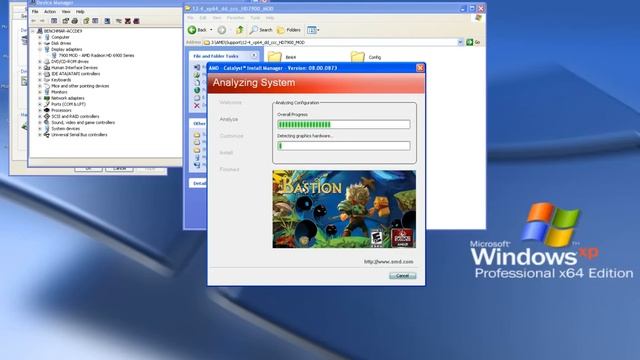The height and width of the screenshot is (360, 640).
Task: Open the Views dropdown in Explorer toolbar
Action: point(318,30)
